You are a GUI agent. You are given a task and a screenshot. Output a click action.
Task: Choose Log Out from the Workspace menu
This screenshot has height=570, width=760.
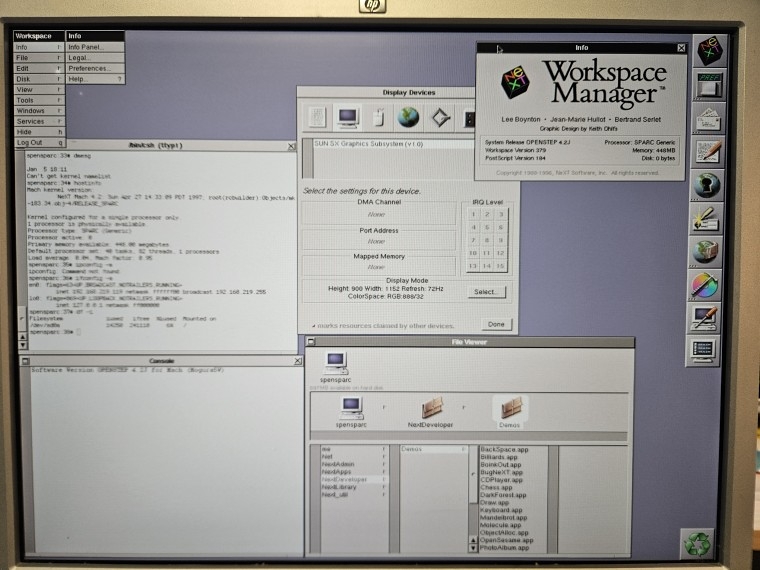39,143
